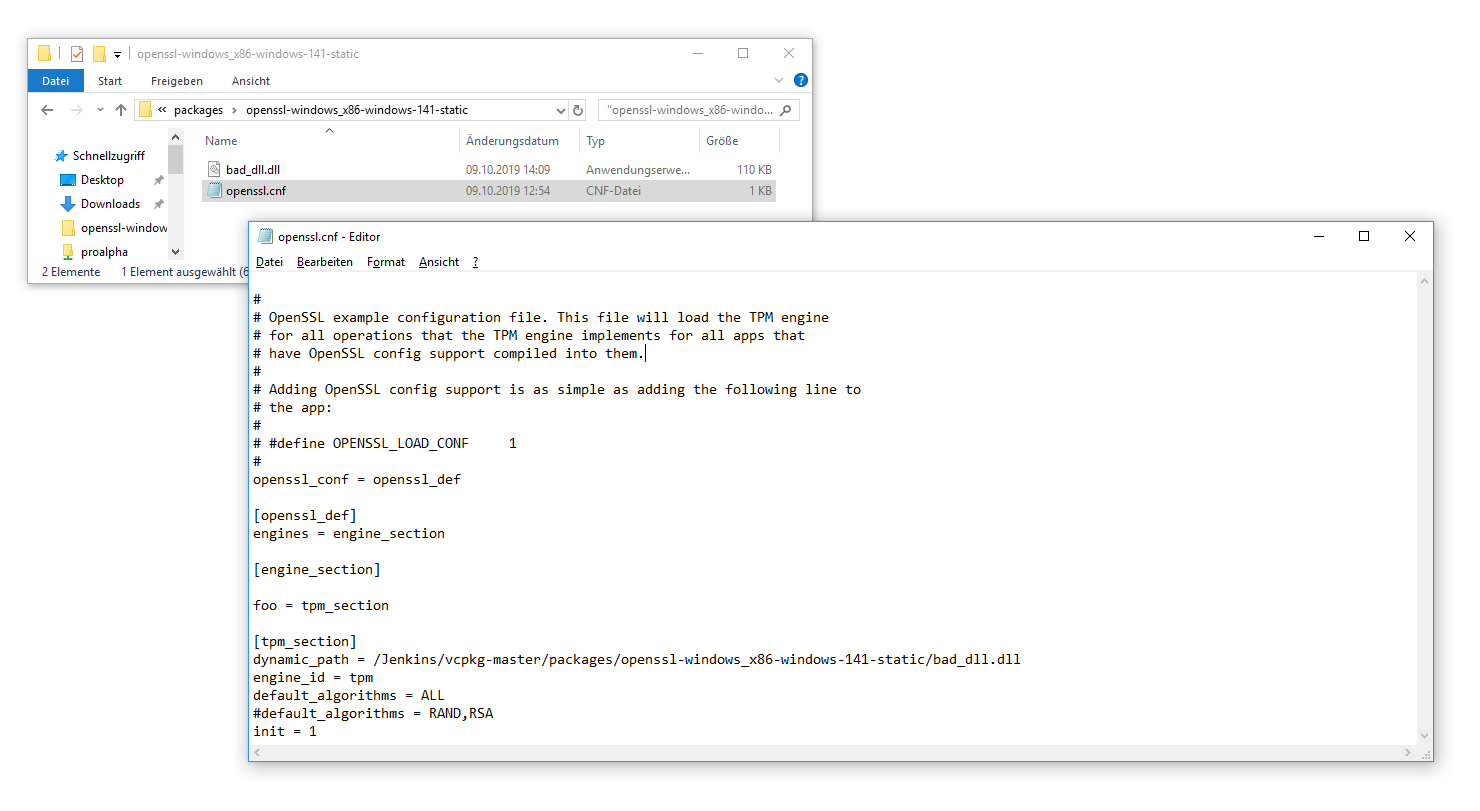This screenshot has height=811, width=1480.
Task: Open the Format menu in Editor
Action: pos(385,262)
